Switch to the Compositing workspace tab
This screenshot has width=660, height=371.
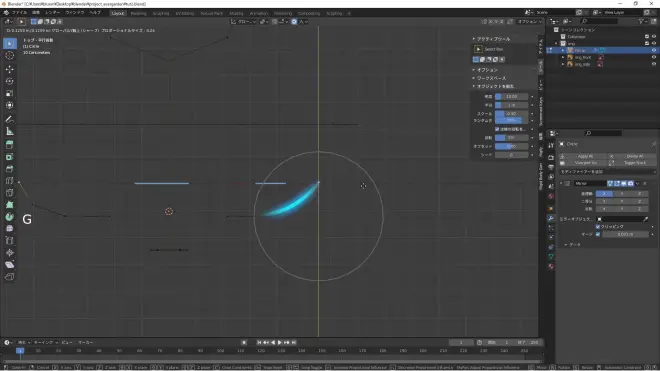coord(309,13)
